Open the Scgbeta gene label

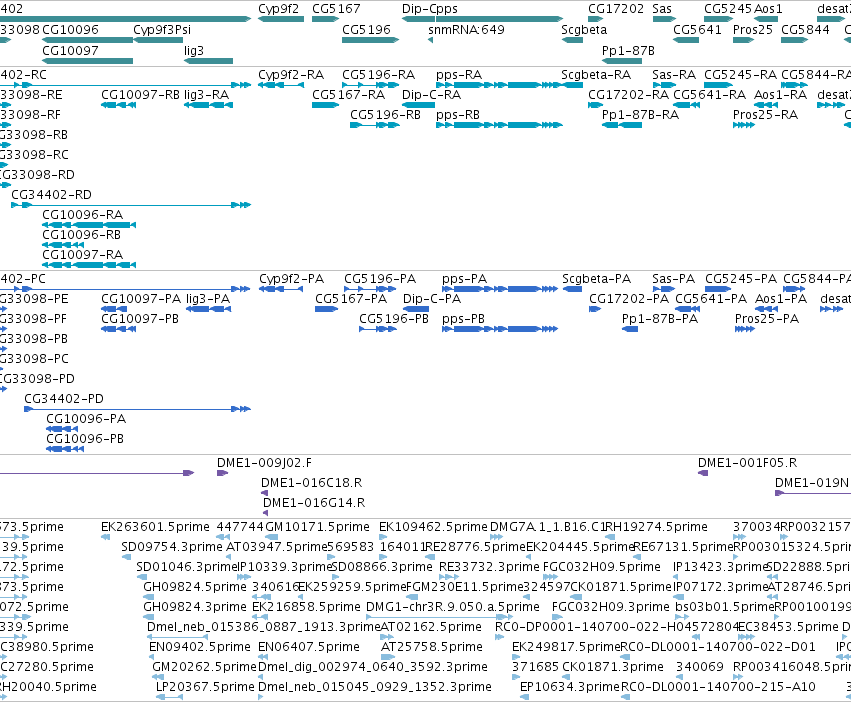(x=584, y=30)
